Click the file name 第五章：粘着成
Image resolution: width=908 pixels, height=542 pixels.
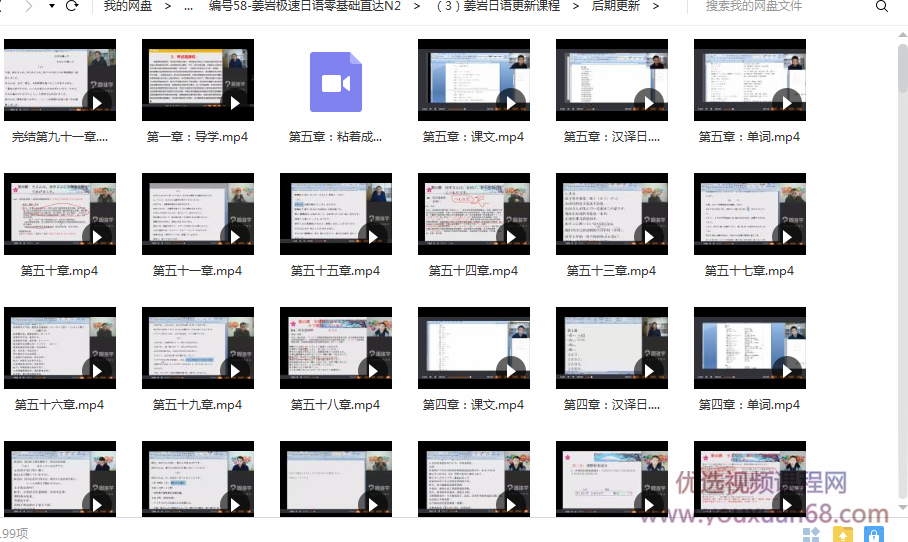click(335, 137)
